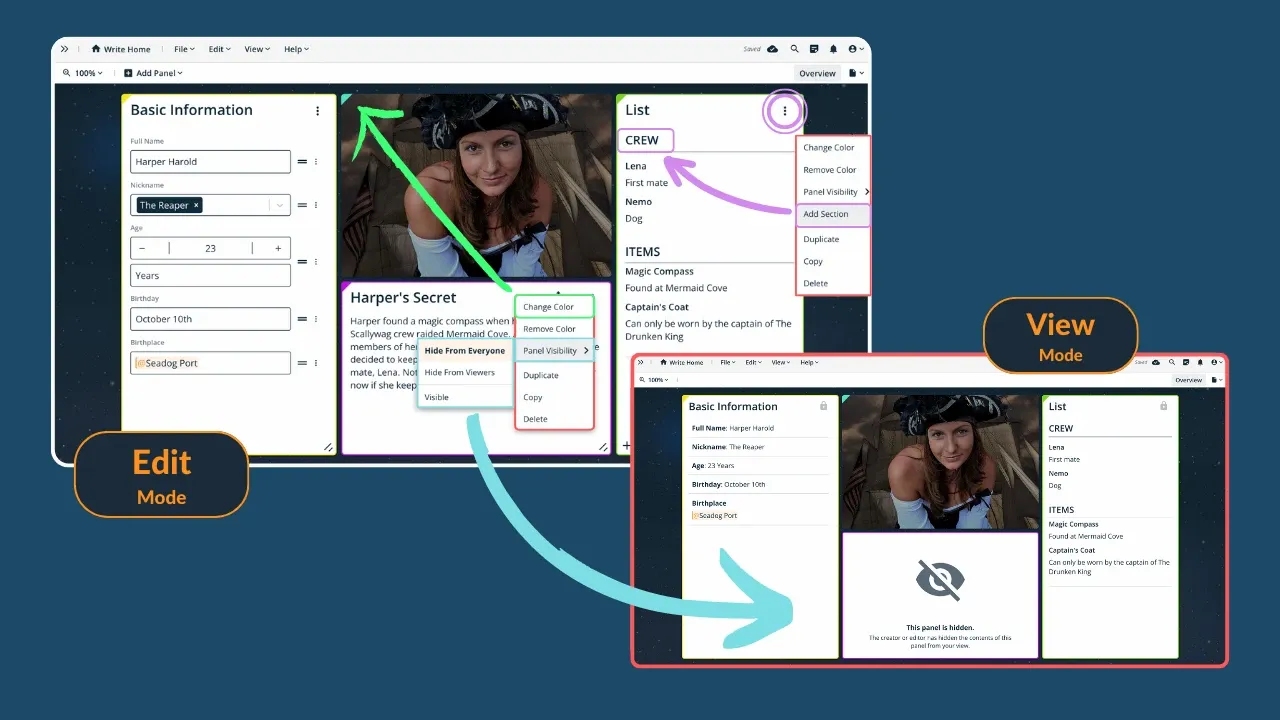Expand the sidebar with double-chevron icon
Image resolution: width=1280 pixels, height=720 pixels.
click(x=65, y=49)
